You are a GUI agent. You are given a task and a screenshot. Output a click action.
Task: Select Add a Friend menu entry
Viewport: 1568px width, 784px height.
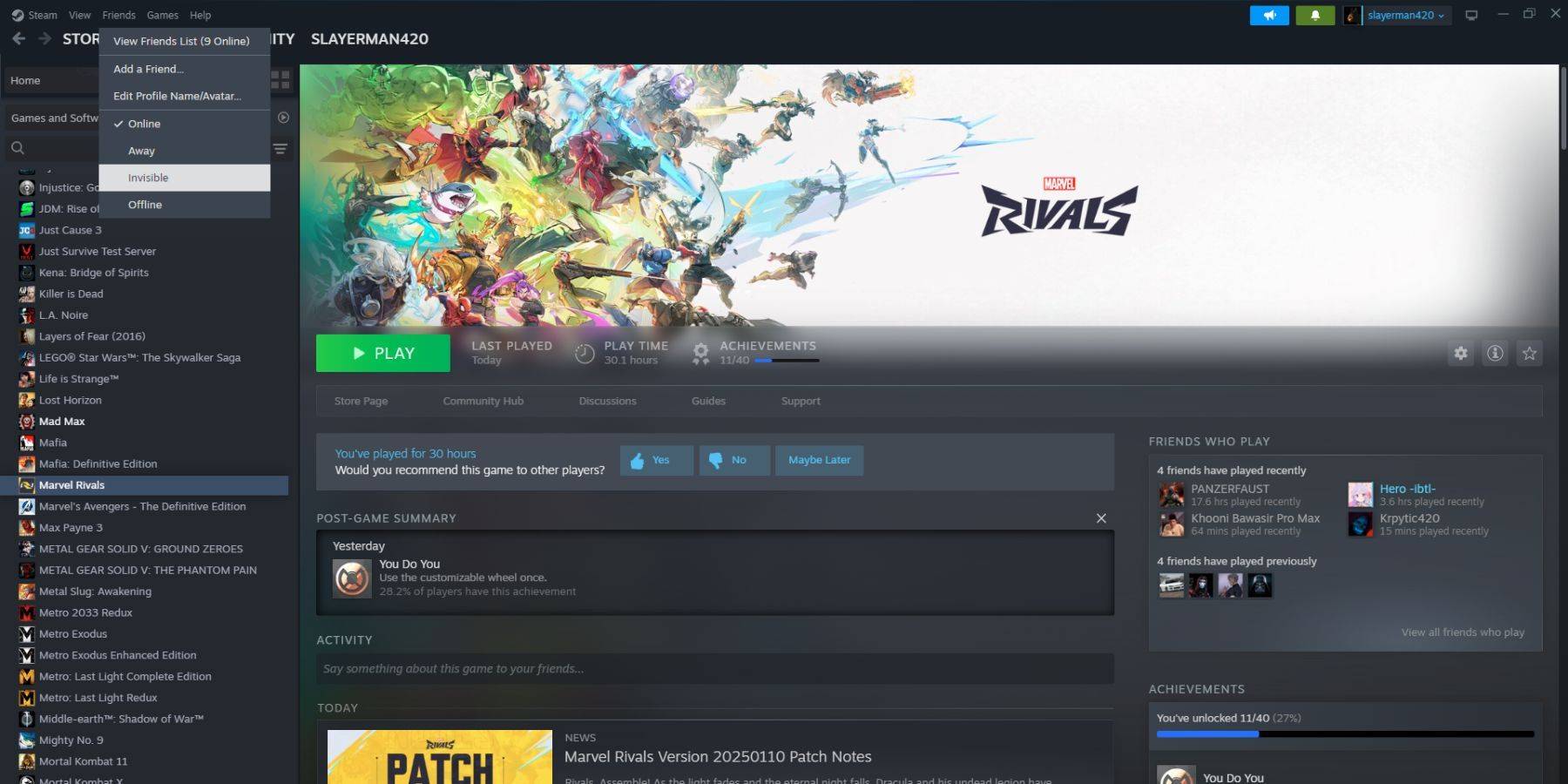[148, 69]
